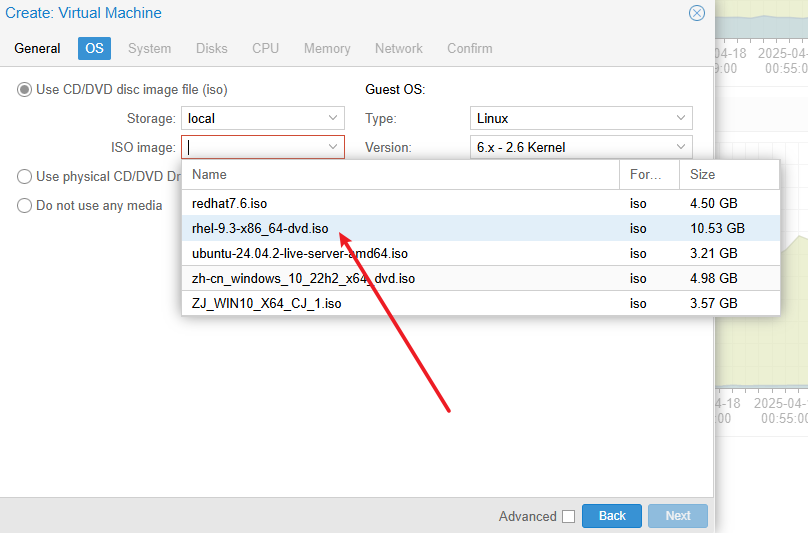Viewport: 808px width, 533px height.
Task: Click the Back button
Action: point(612,516)
